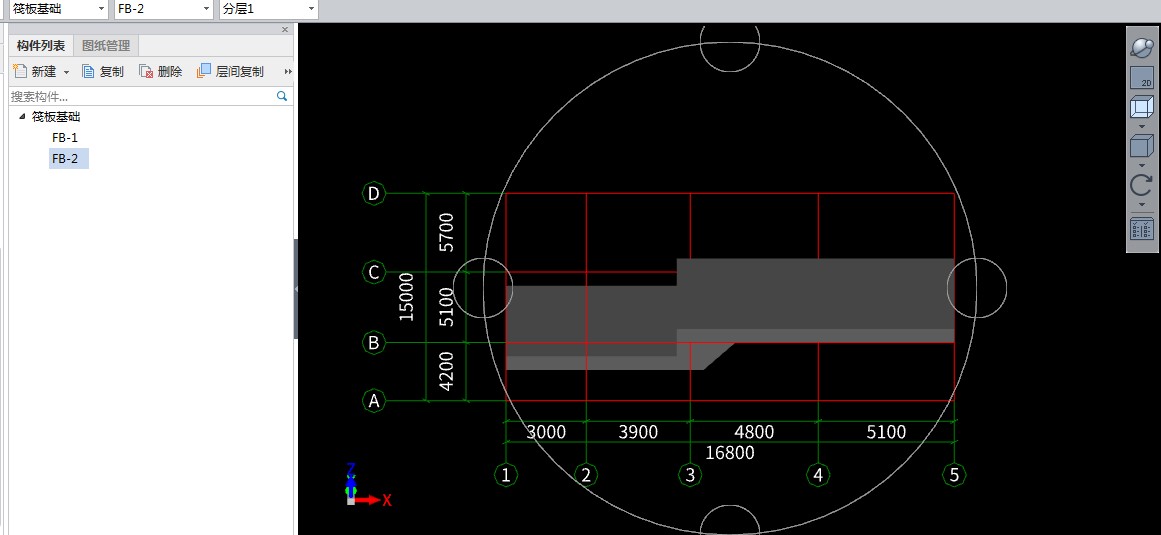Switch to 构件列表 tab
This screenshot has height=535, width=1161.
41,46
